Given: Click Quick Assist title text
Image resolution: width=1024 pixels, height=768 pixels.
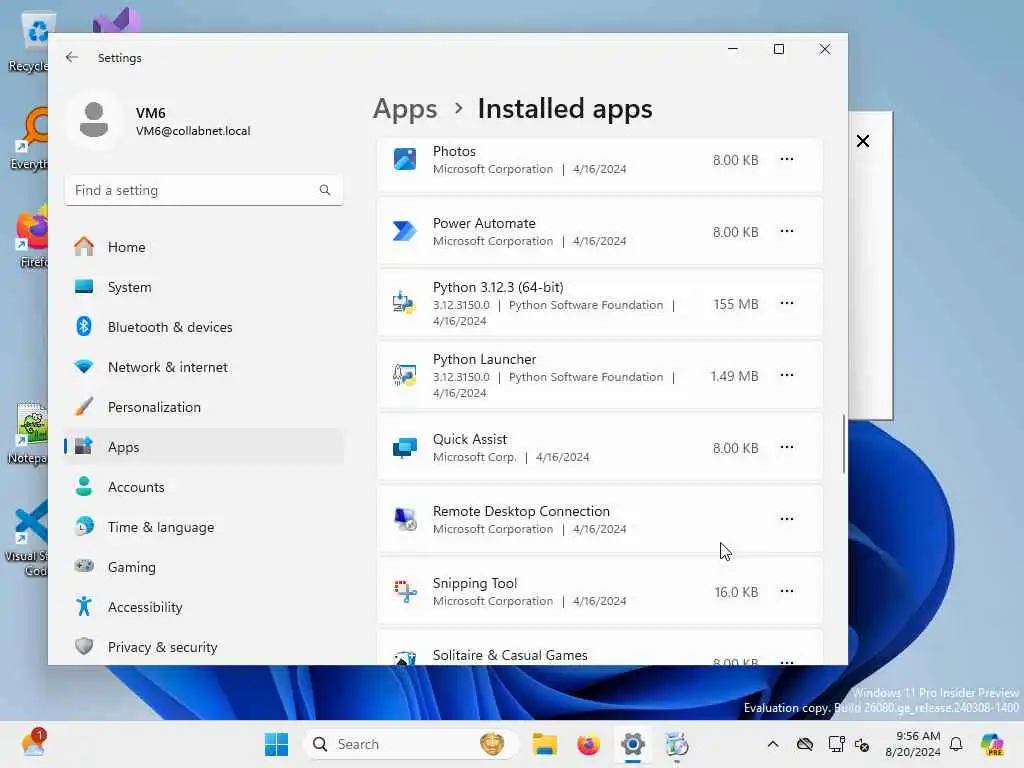Looking at the screenshot, I should [470, 440].
